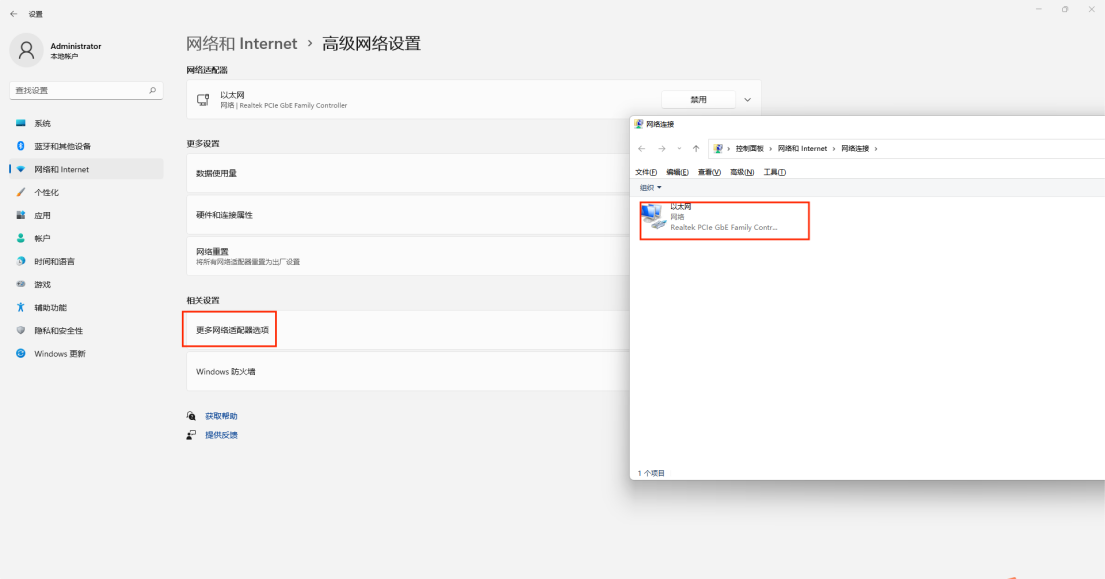
Task: Click the Settings back arrow
Action: [x=13, y=14]
